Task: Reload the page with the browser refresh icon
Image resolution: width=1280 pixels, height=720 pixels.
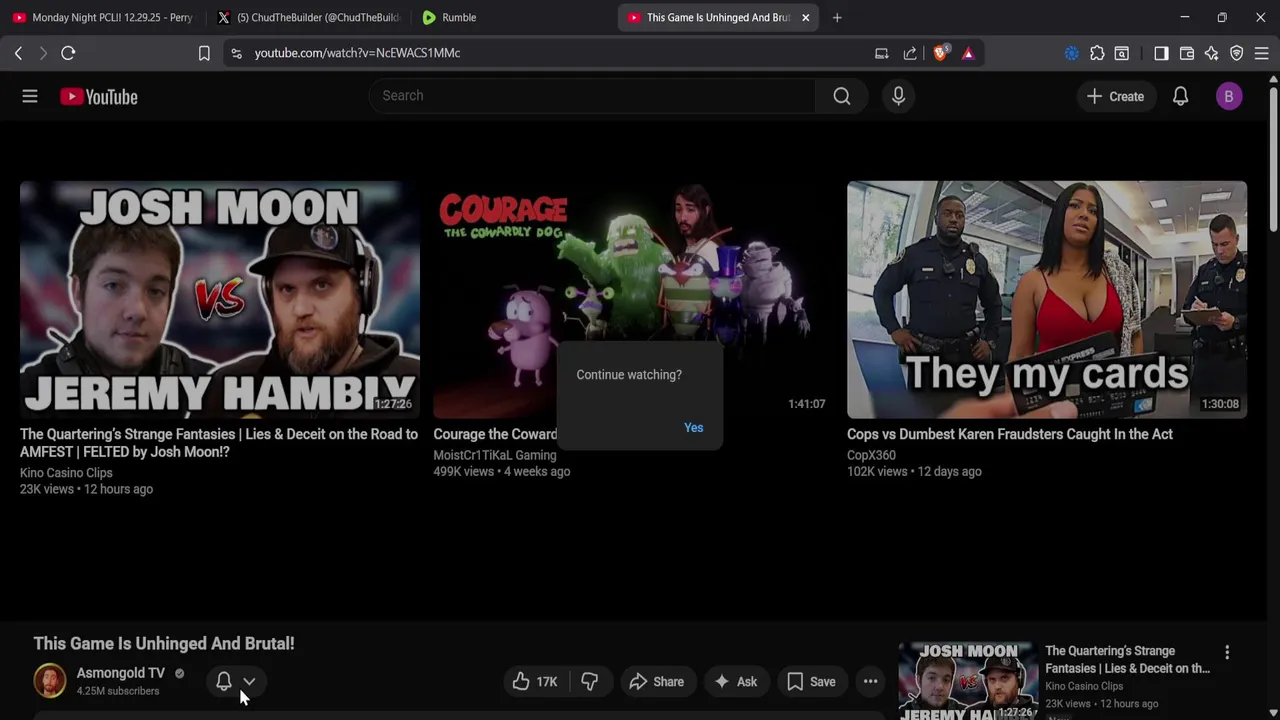Action: click(x=68, y=53)
